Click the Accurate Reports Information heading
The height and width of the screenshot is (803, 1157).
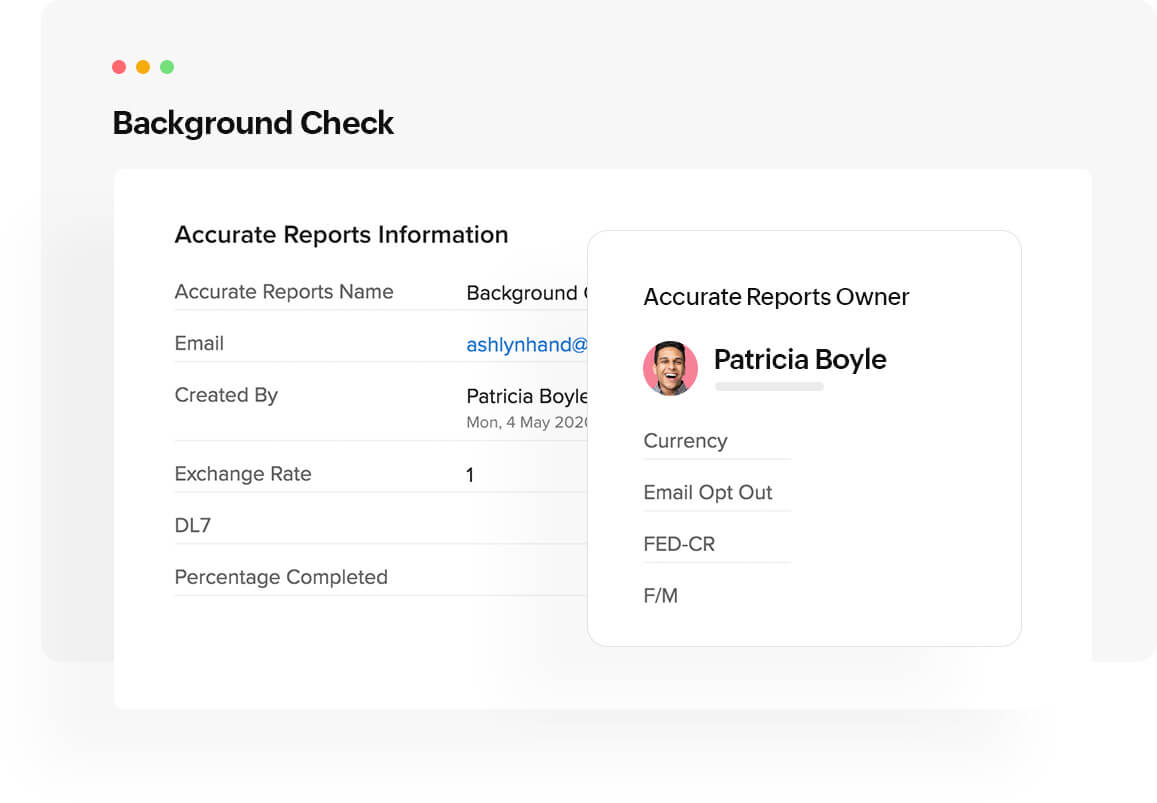pos(341,235)
